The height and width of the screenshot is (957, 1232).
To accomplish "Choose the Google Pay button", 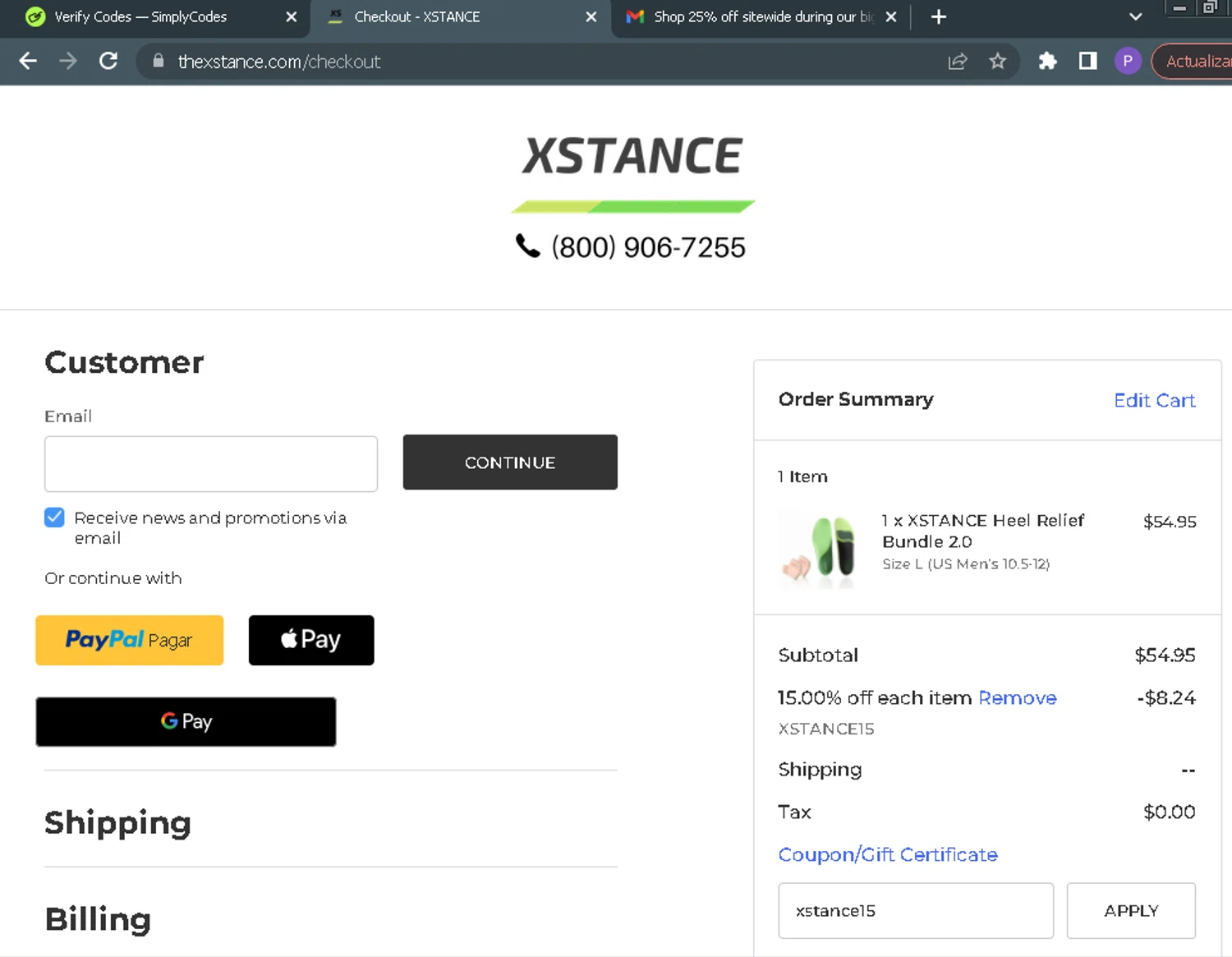I will pos(186,722).
